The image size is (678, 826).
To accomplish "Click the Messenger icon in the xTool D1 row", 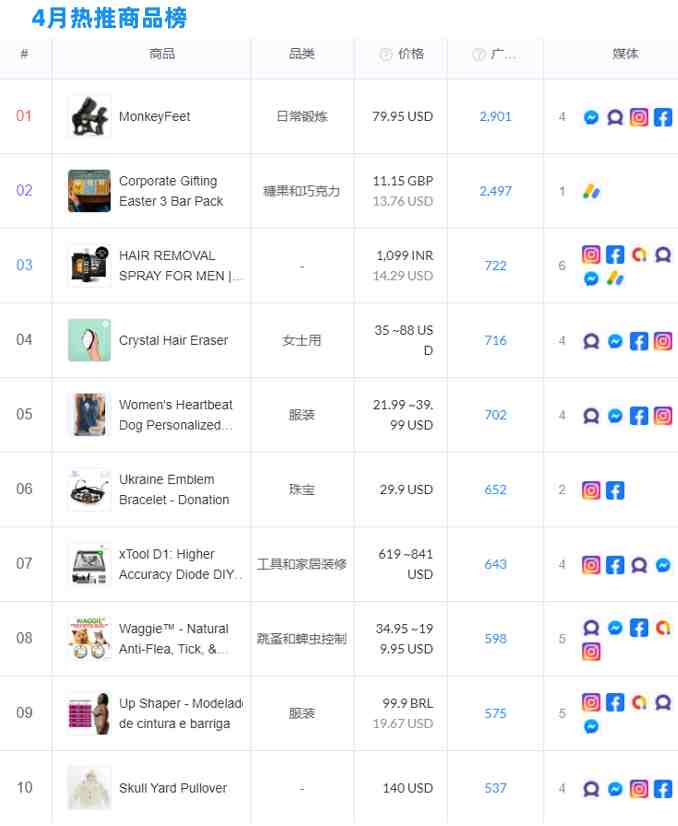I will (663, 565).
